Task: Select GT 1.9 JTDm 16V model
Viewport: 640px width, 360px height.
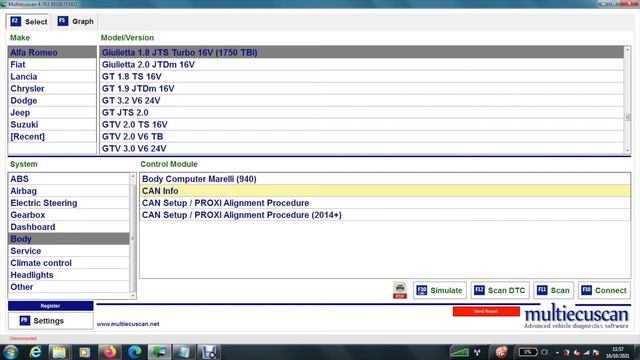Action: click(x=362, y=89)
